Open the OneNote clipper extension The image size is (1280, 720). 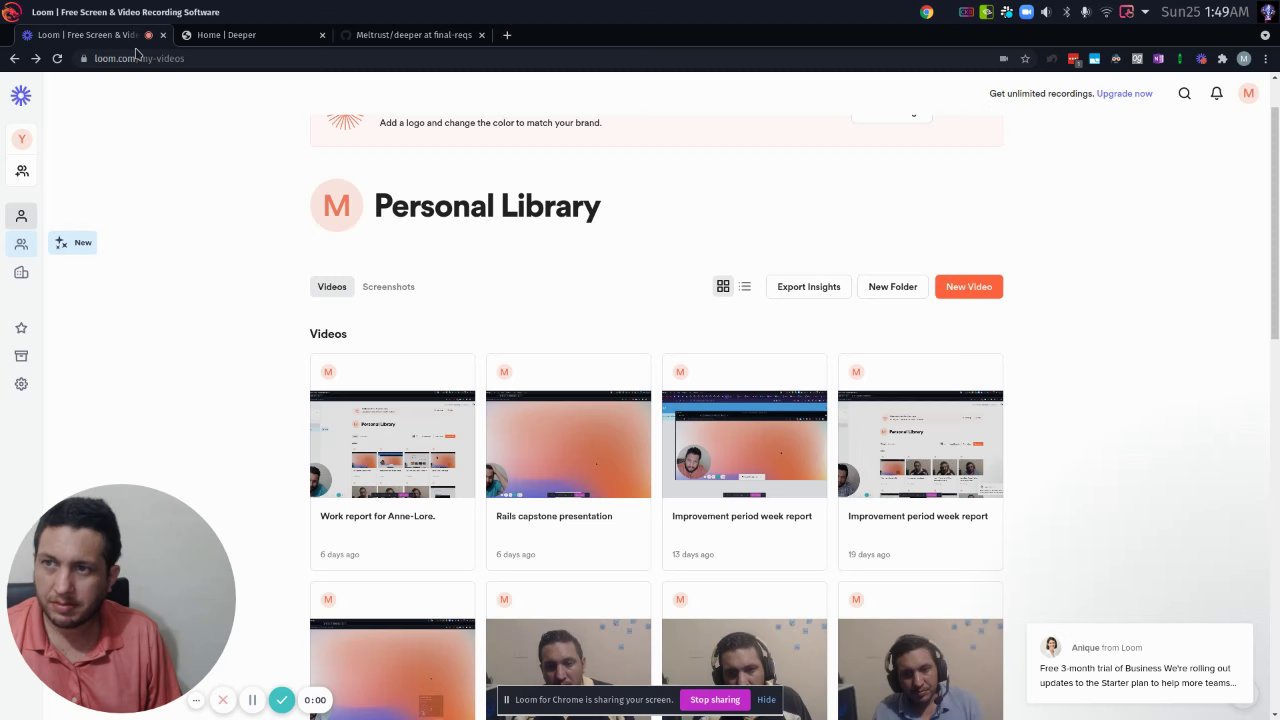tap(1158, 59)
